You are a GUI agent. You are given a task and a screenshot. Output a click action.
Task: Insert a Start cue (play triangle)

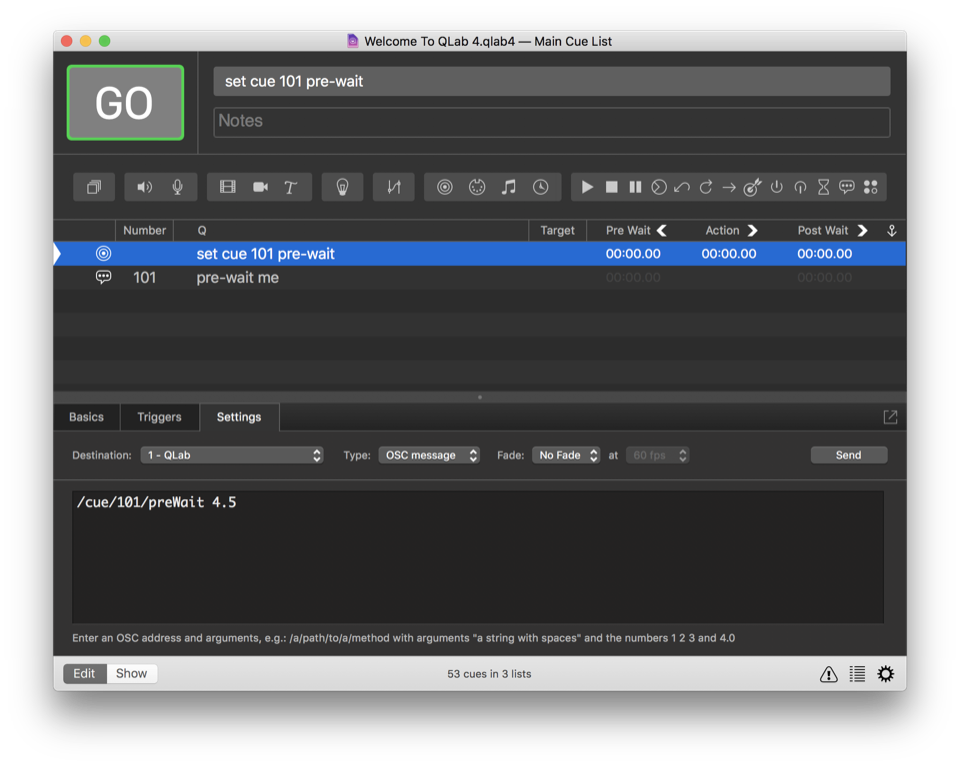click(x=587, y=187)
